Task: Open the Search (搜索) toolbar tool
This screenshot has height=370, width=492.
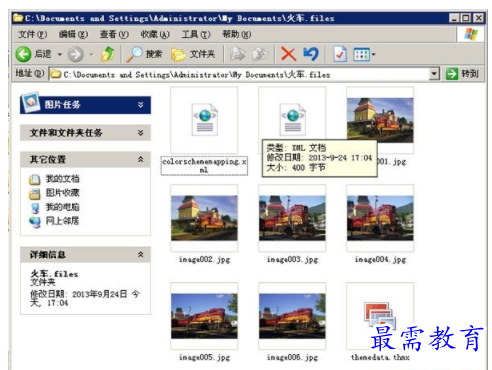Action: point(144,54)
